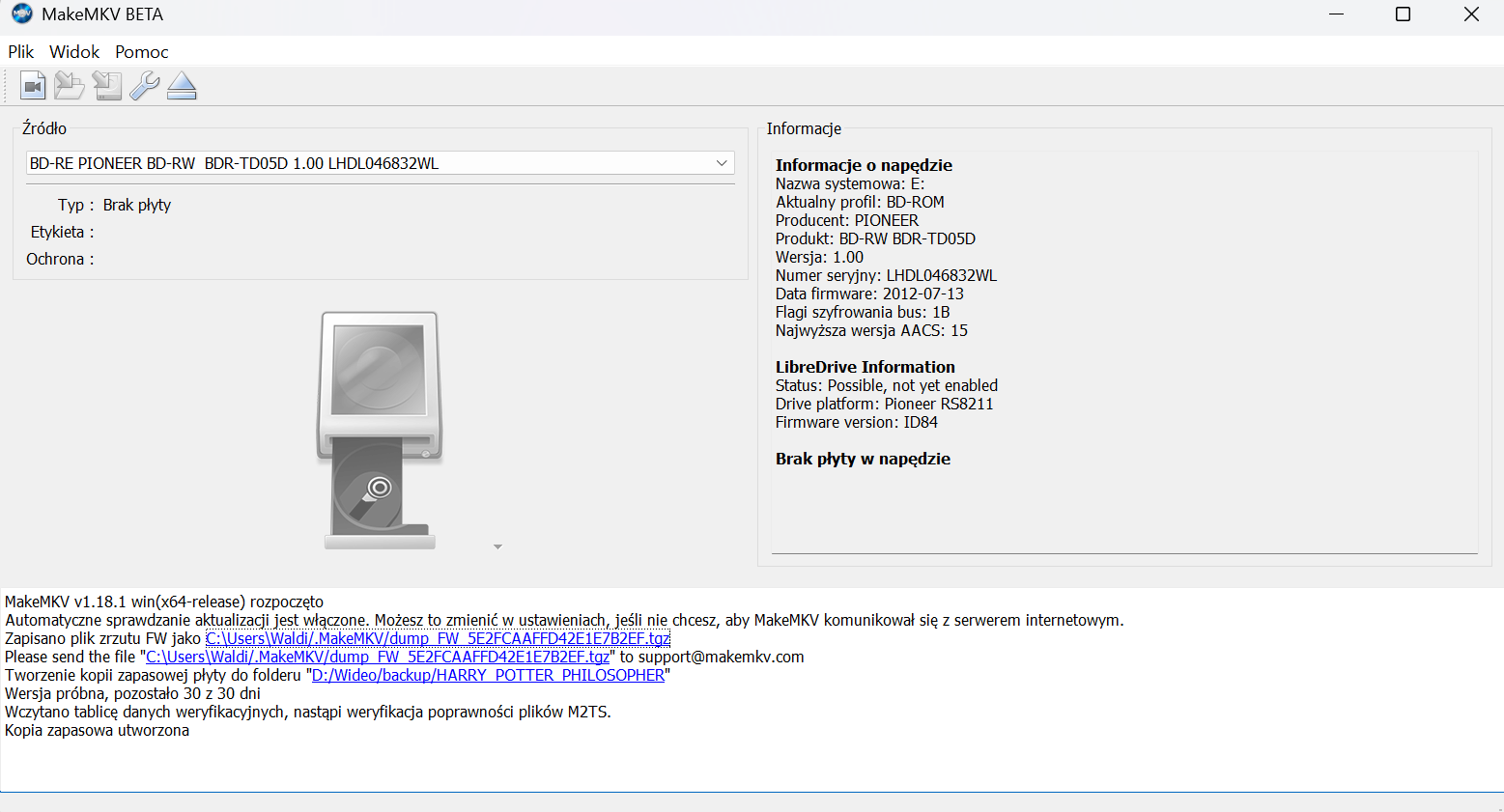Viewport: 1504px width, 812px height.
Task: Open settings with the wrench icon
Action: click(144, 87)
